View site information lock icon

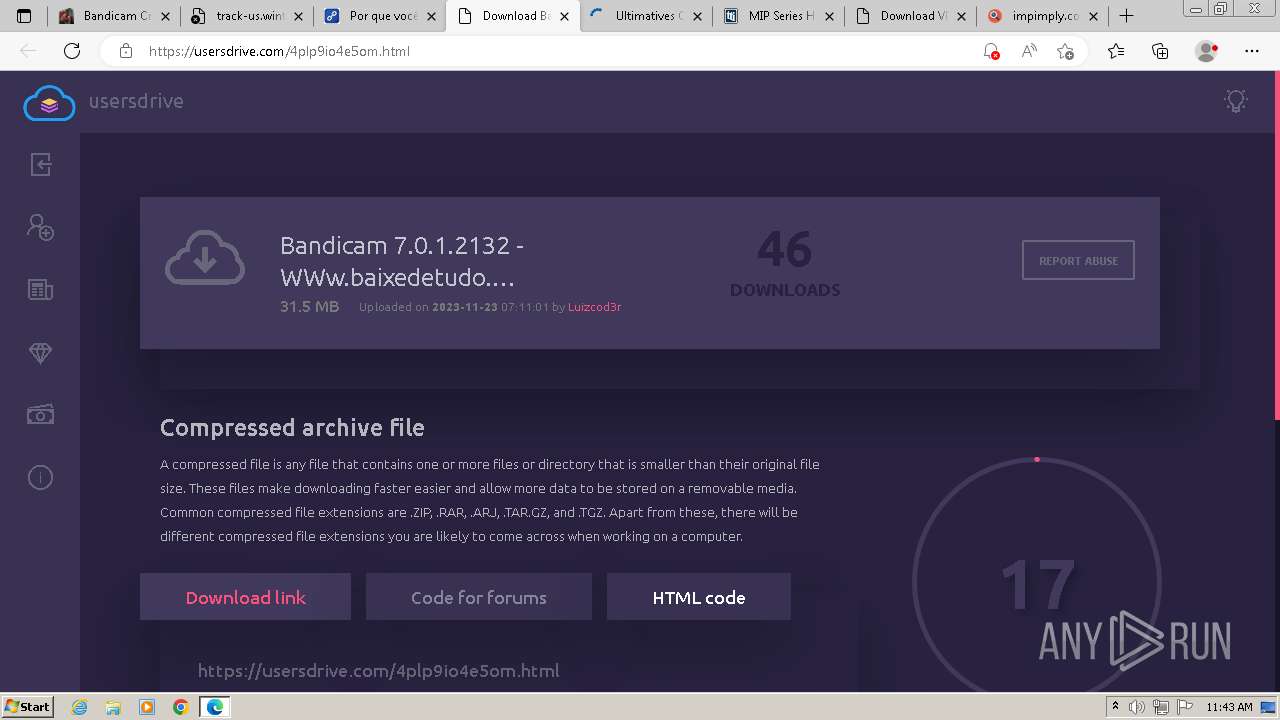click(x=125, y=51)
